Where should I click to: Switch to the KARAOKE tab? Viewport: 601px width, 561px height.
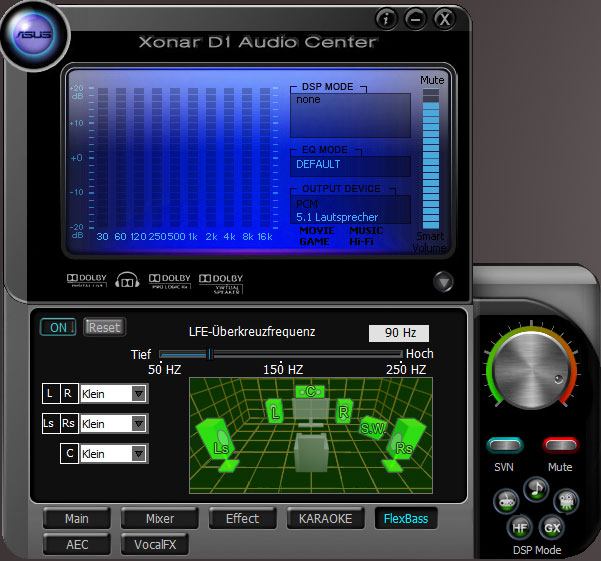[325, 518]
